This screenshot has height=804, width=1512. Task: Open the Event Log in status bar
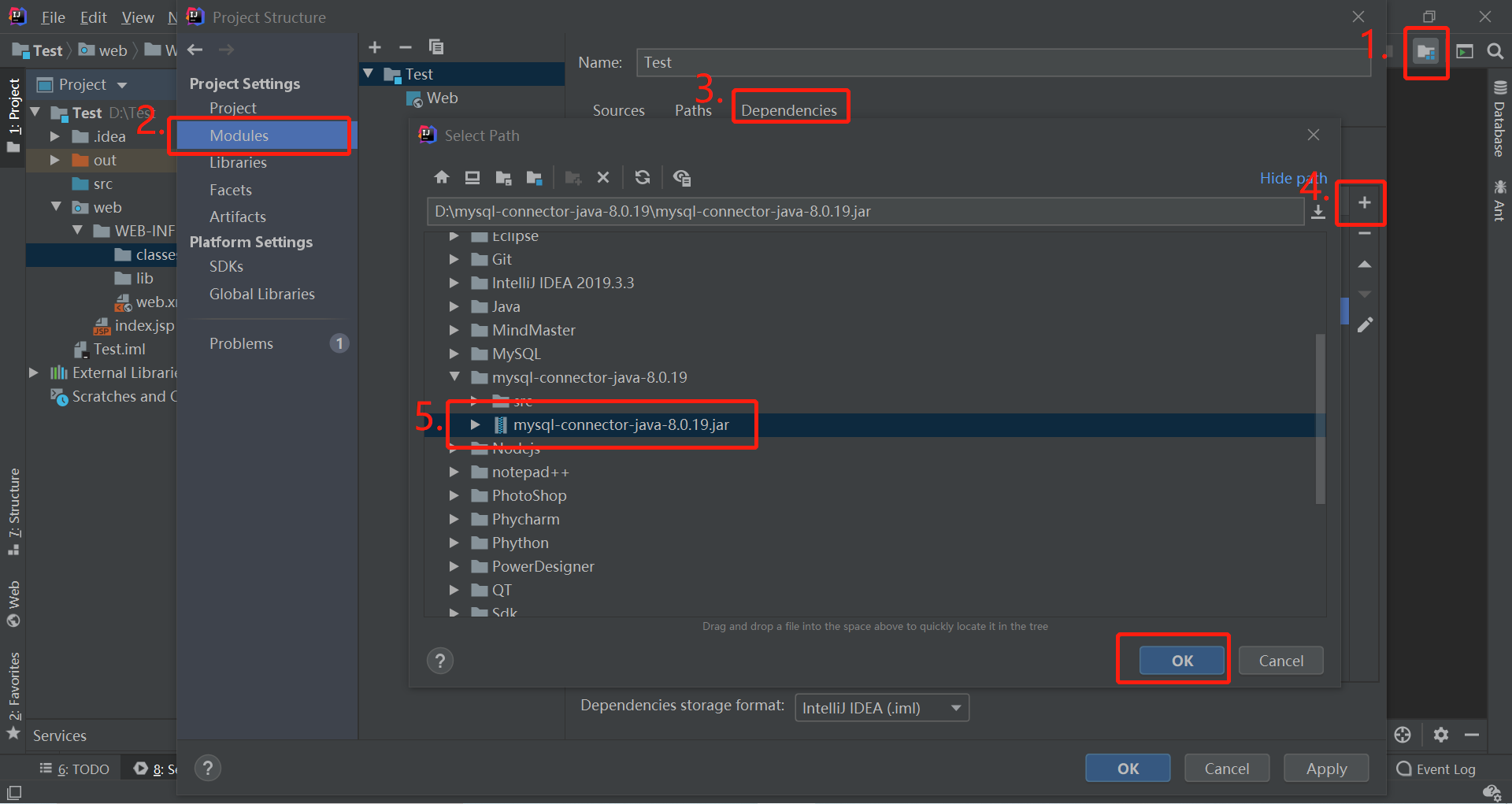1436,769
